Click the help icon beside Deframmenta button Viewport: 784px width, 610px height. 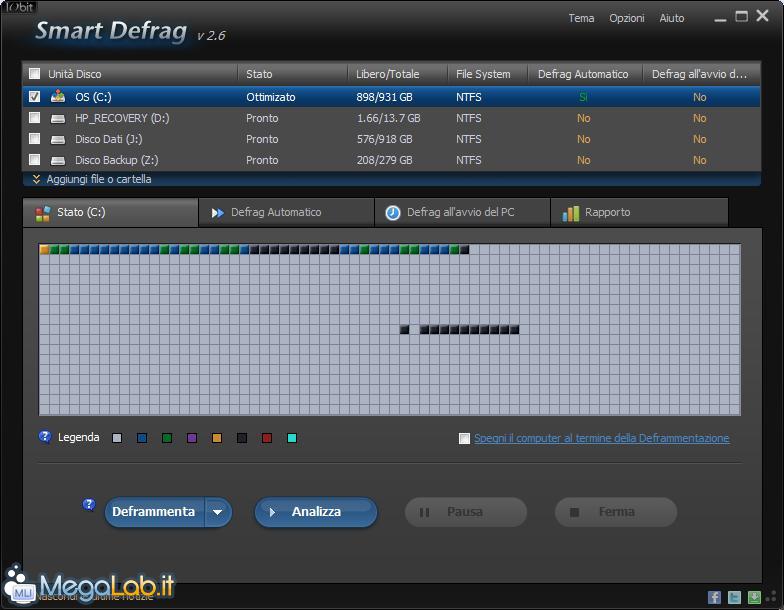tap(89, 504)
